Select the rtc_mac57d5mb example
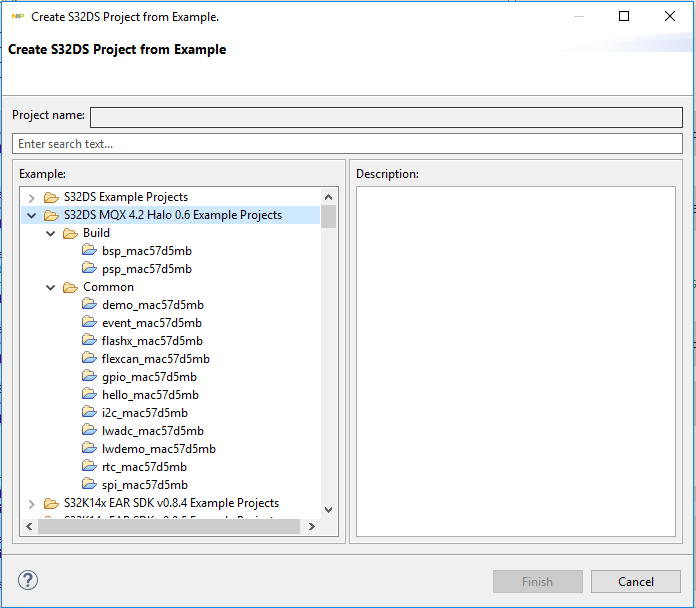The image size is (696, 608). point(144,467)
